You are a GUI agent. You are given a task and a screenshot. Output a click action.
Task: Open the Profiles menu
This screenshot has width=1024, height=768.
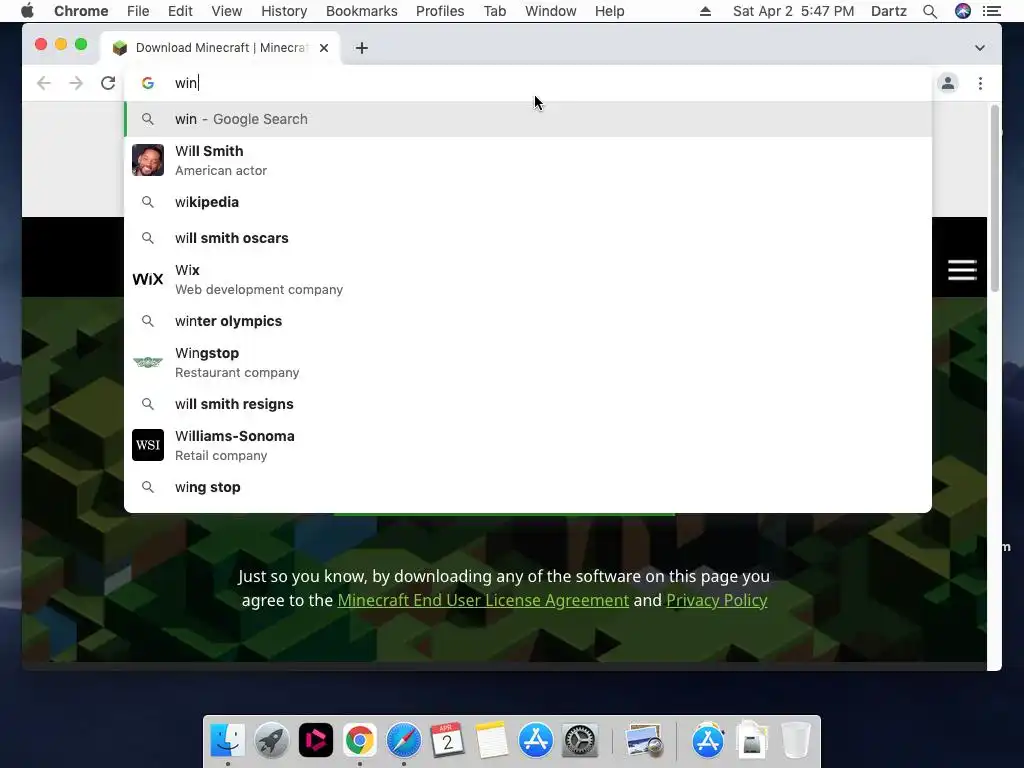[440, 11]
